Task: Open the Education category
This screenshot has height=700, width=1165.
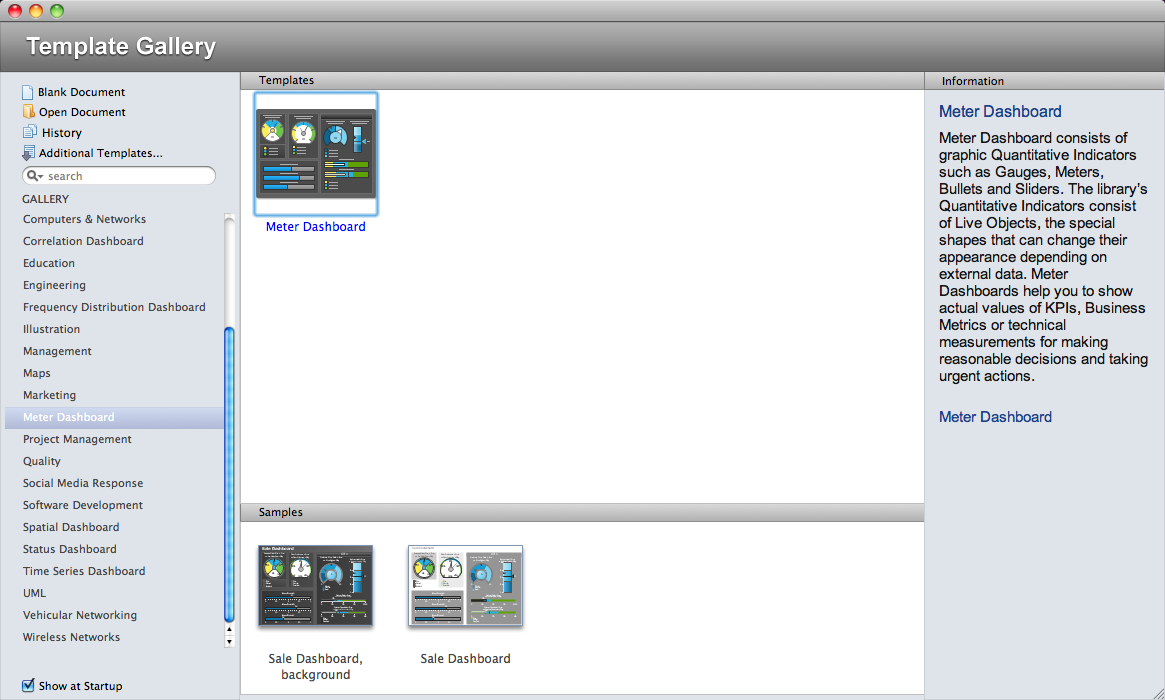Action: 48,263
